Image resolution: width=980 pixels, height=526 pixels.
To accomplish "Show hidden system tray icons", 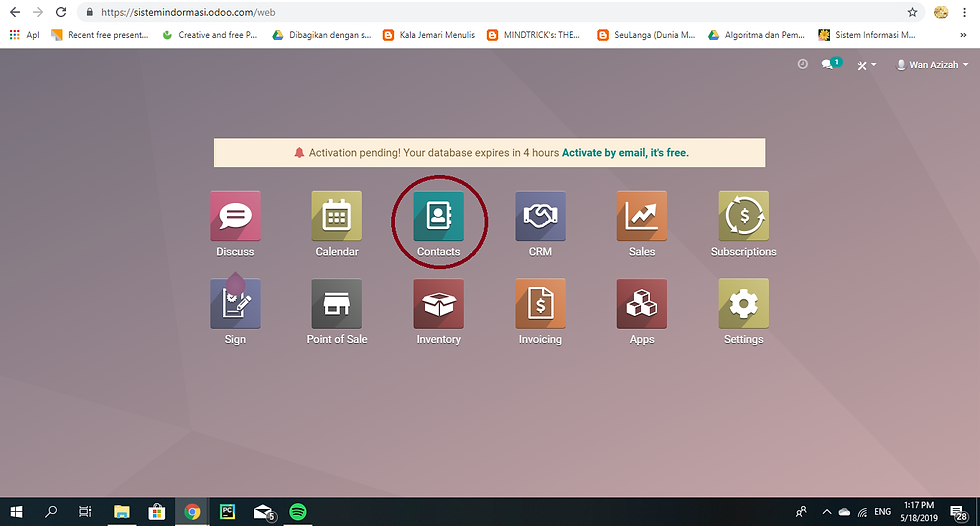I will tap(826, 512).
